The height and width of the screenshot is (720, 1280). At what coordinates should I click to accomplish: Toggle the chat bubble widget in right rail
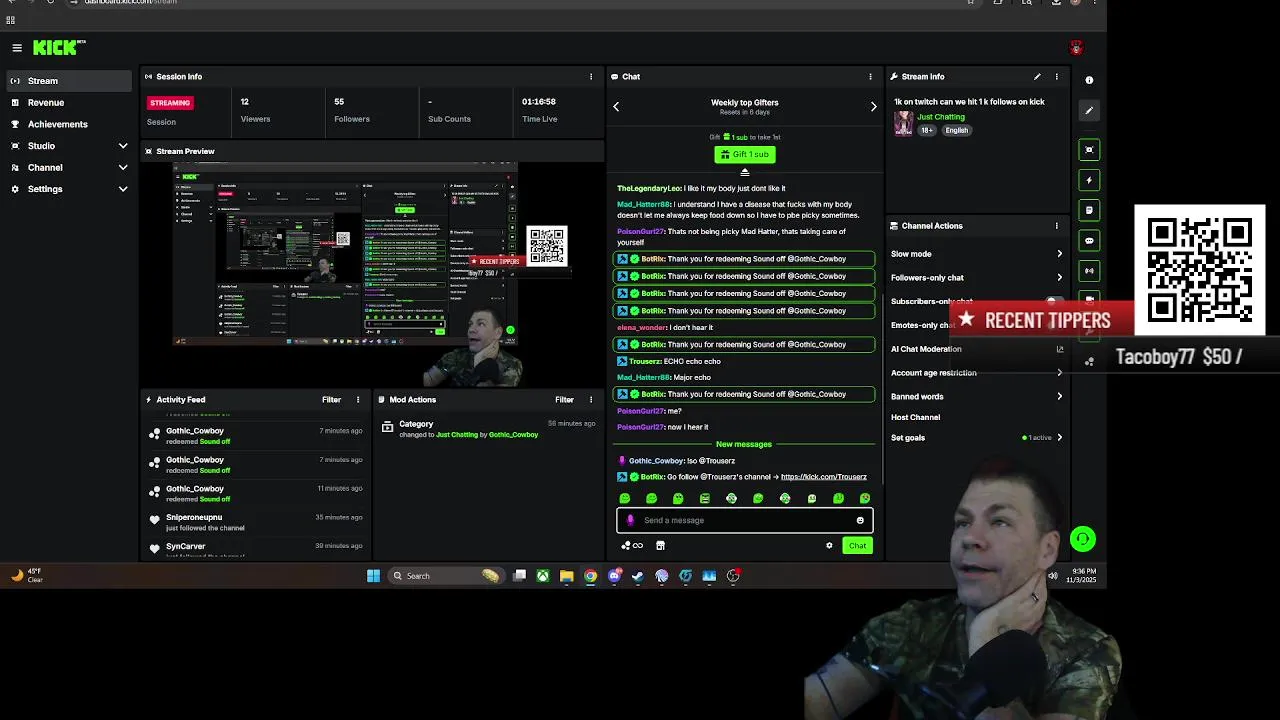1089,240
